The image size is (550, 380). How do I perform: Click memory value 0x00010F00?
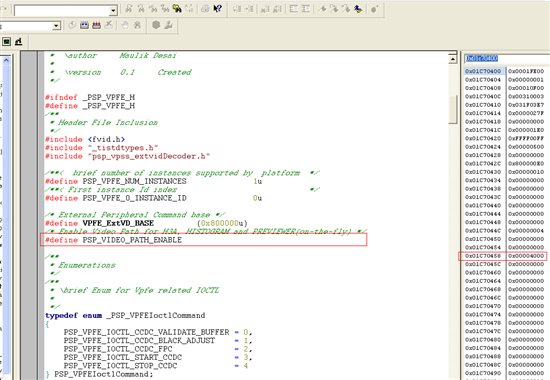pos(526,88)
